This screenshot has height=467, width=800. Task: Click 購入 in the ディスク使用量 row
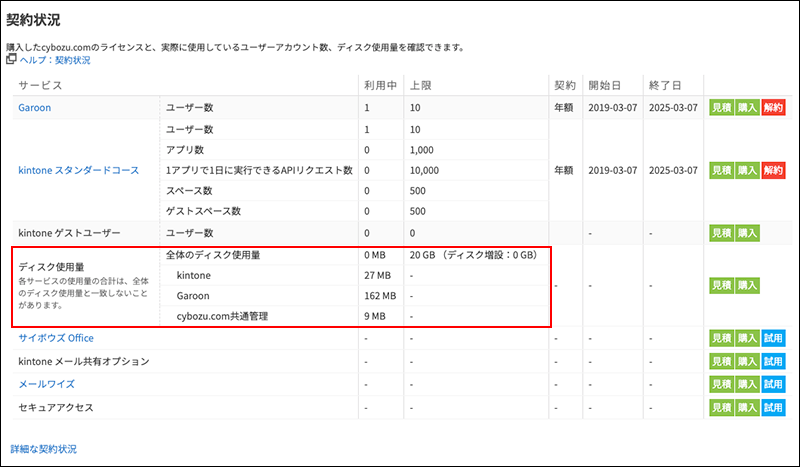(x=747, y=285)
